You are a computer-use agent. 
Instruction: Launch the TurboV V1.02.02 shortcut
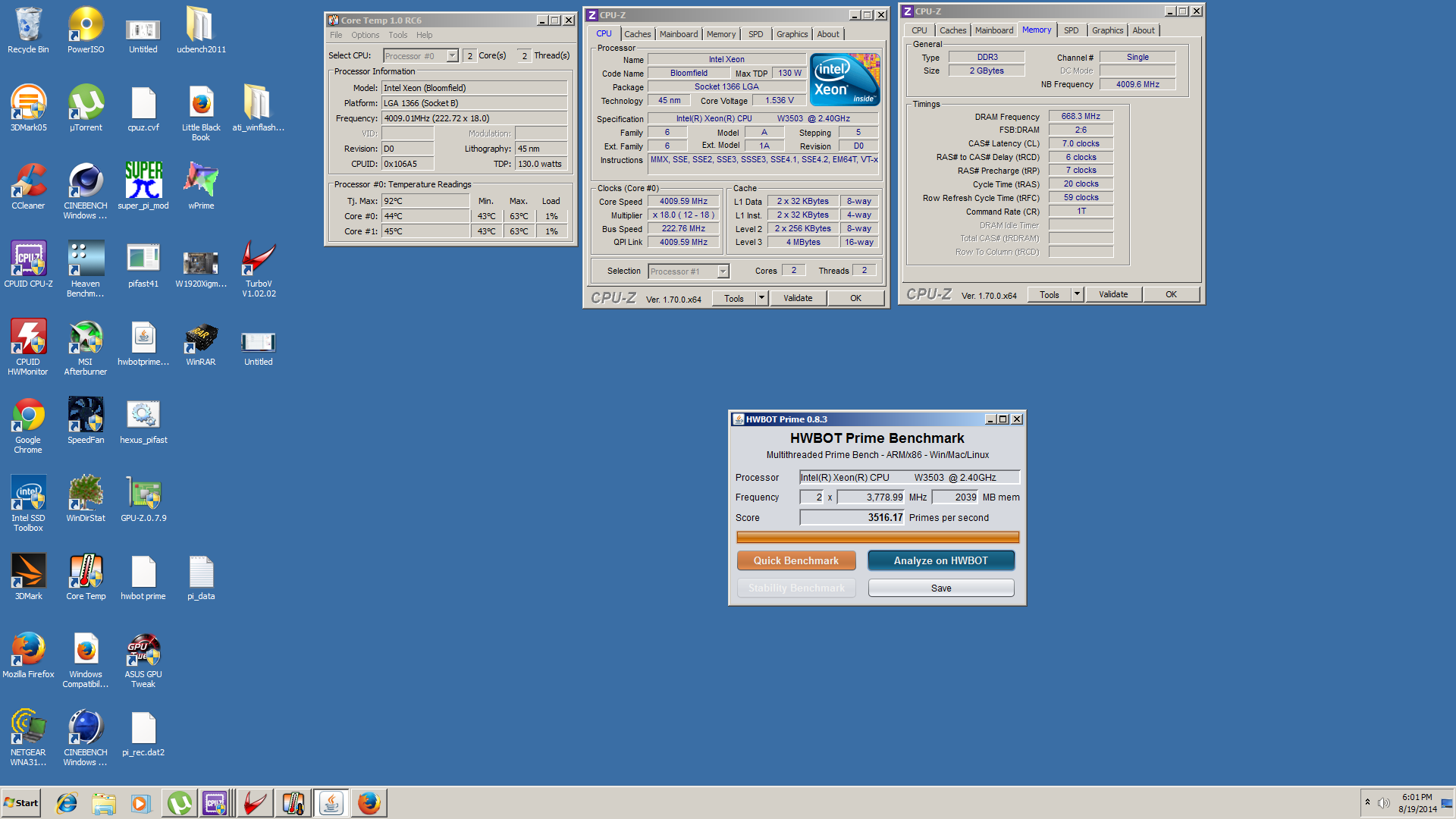point(259,269)
